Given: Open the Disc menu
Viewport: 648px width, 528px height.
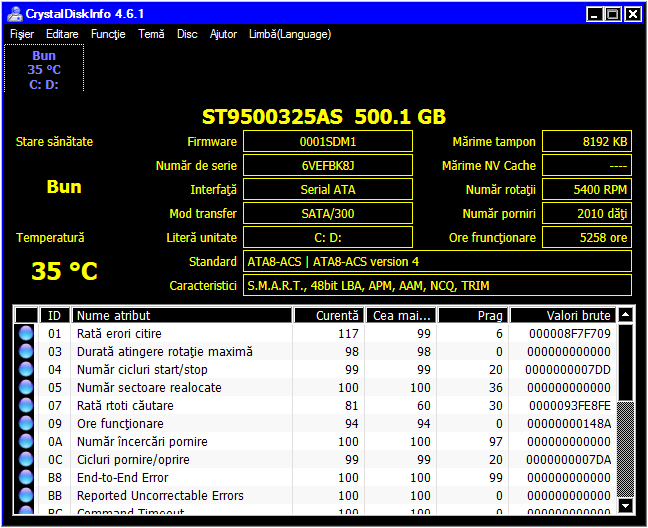Looking at the screenshot, I should point(187,34).
